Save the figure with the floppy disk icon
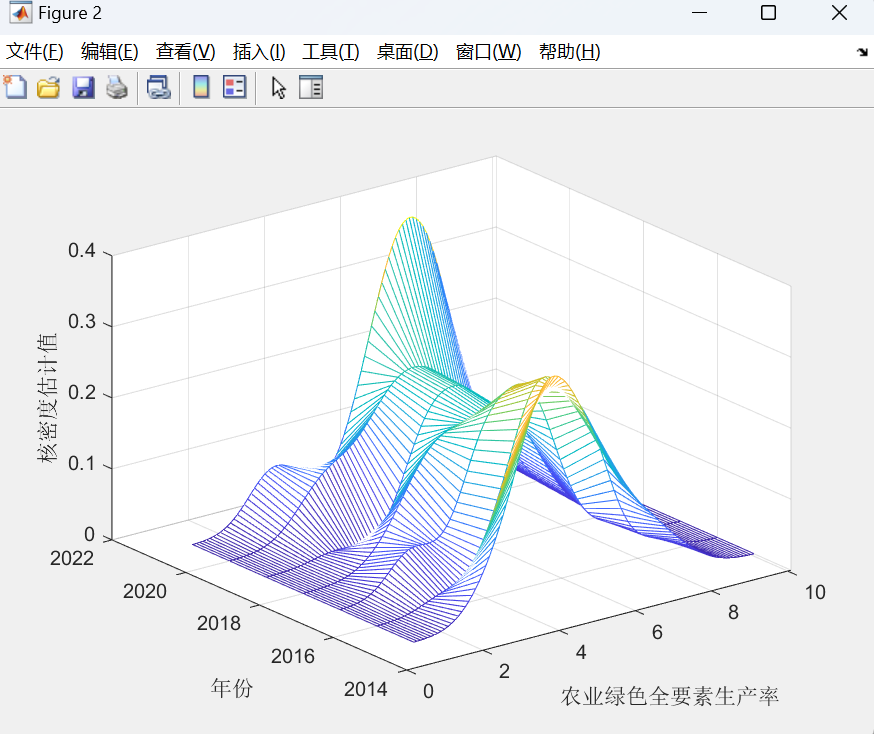 click(x=83, y=88)
